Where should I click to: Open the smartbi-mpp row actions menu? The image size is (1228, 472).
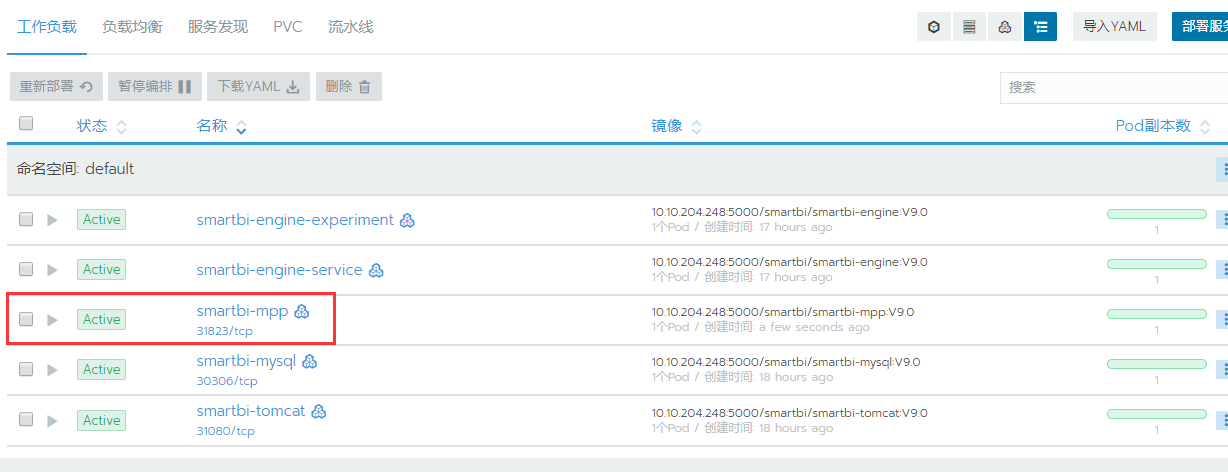[x=1221, y=319]
